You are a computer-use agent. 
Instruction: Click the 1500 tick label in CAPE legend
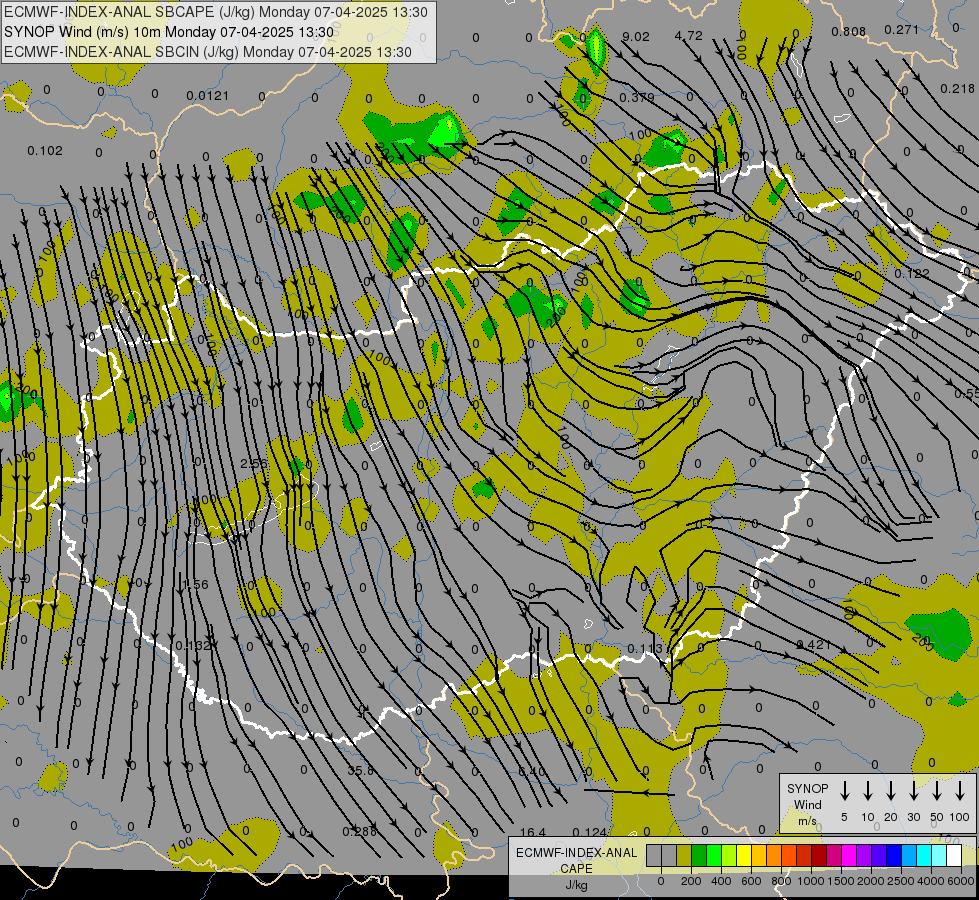point(841,881)
